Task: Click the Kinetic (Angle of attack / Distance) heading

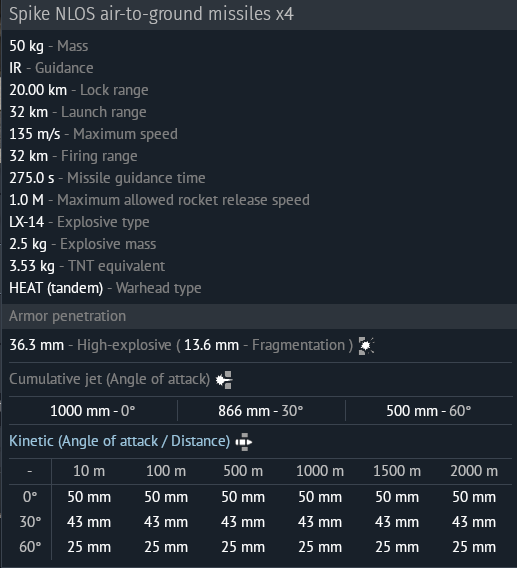Action: coord(120,441)
